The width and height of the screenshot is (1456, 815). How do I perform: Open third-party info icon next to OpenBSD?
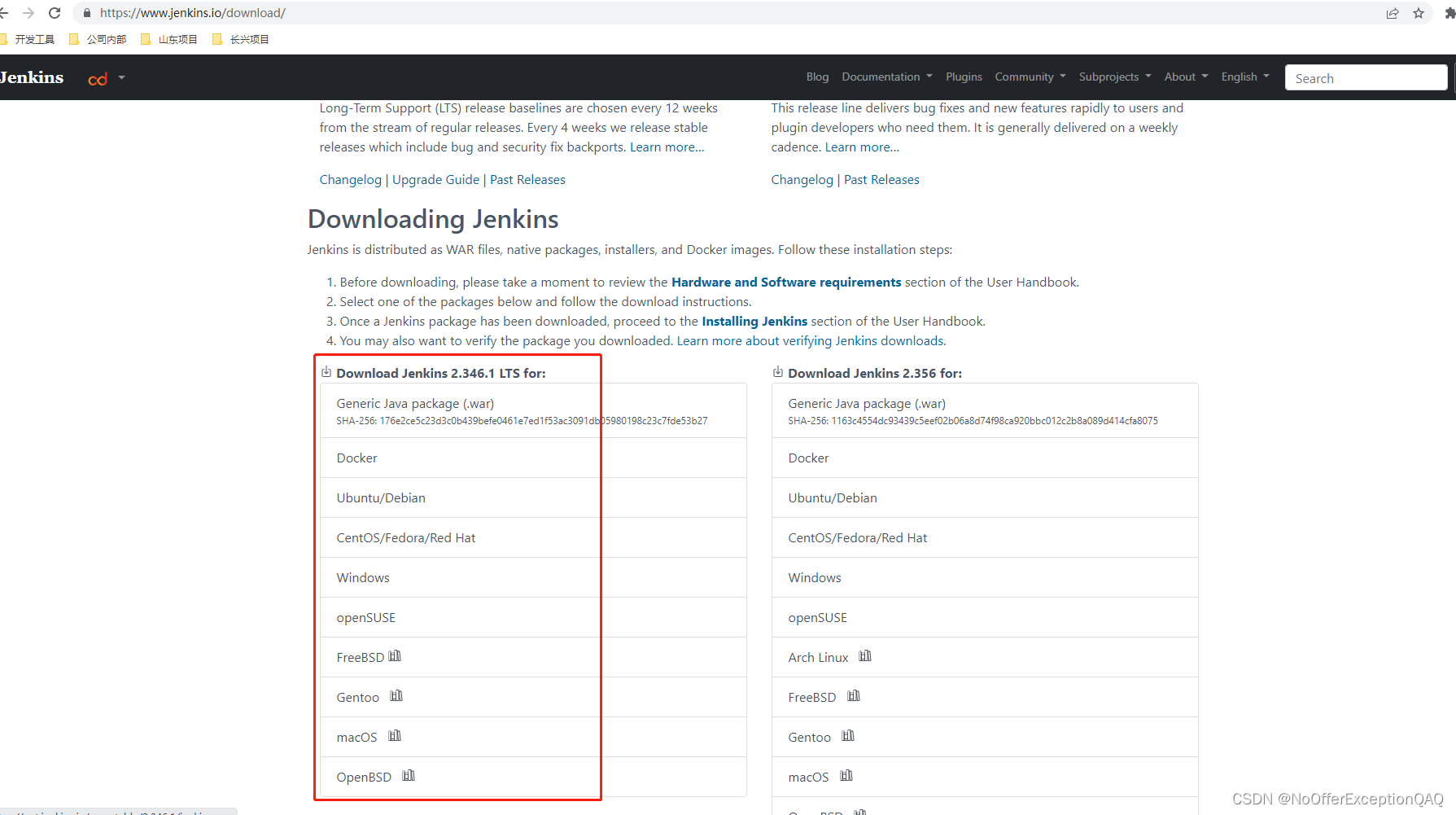pyautogui.click(x=409, y=776)
